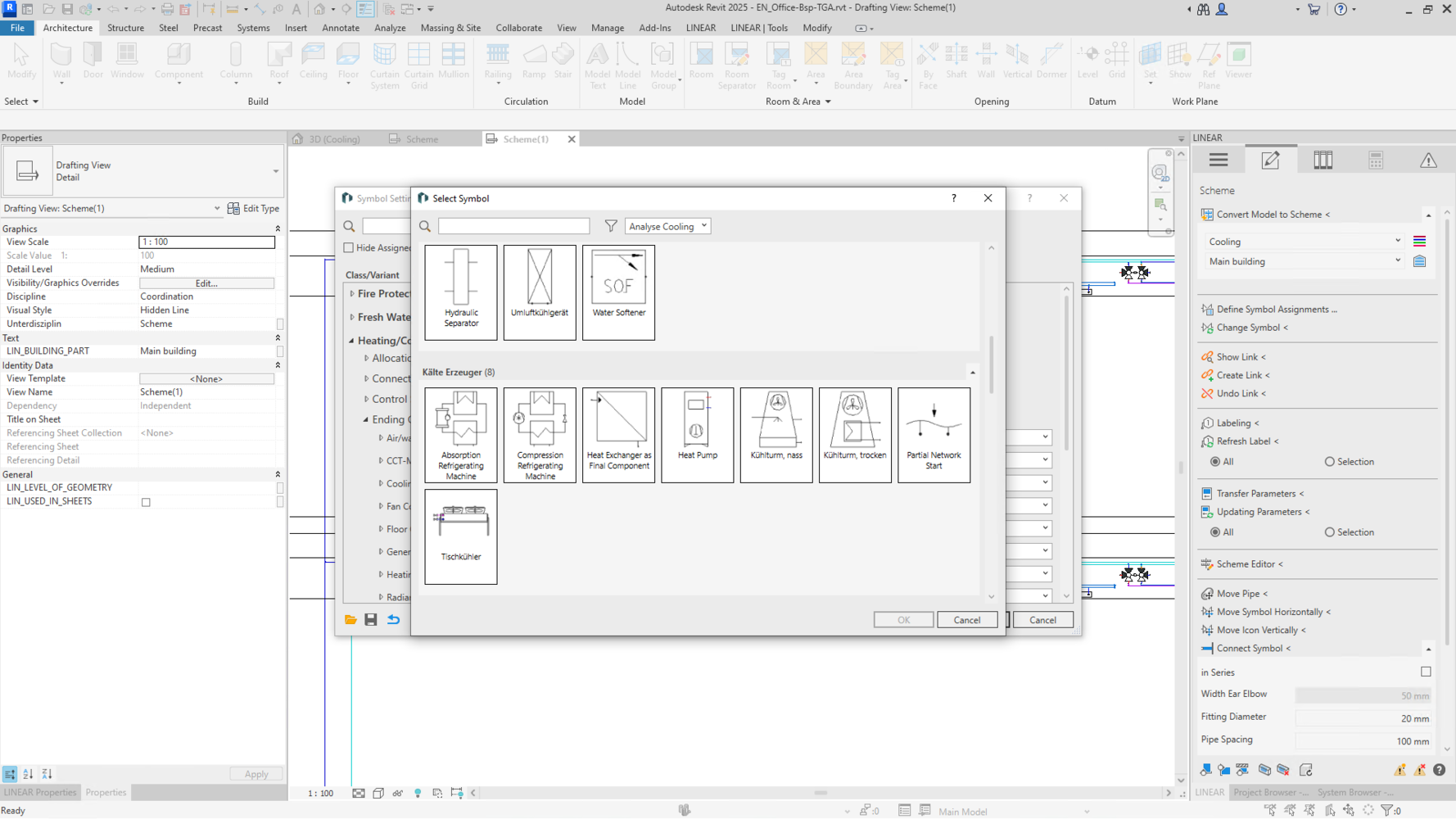Click the filter funnel icon in Select Symbol

[611, 226]
